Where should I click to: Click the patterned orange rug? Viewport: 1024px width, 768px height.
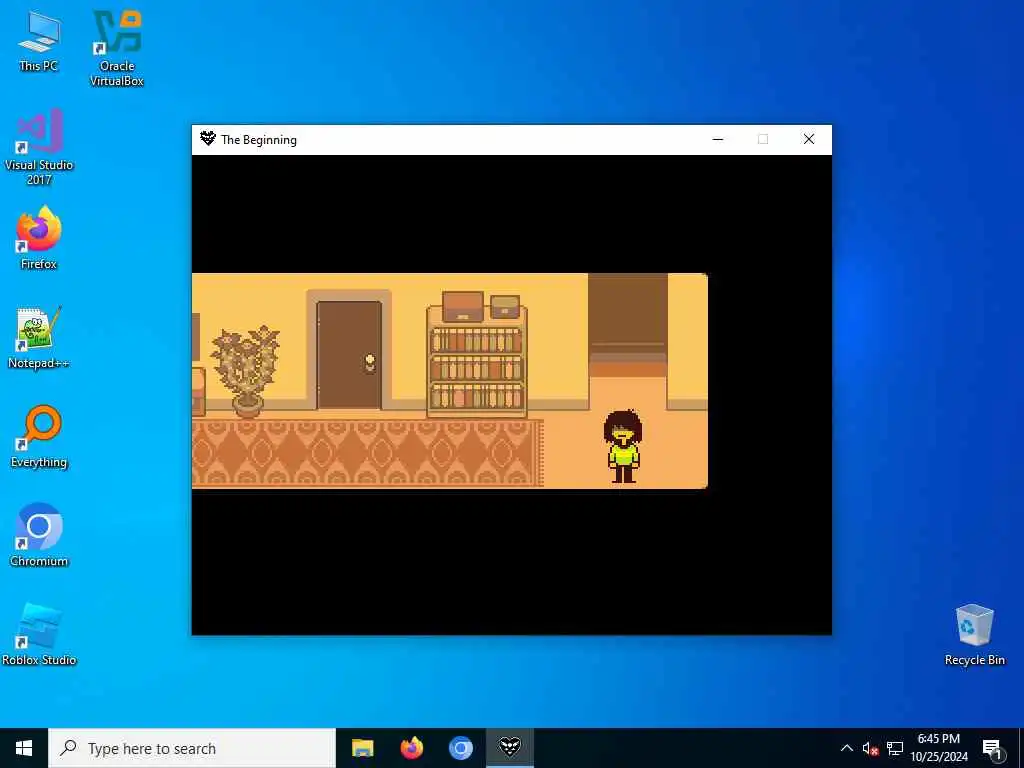pyautogui.click(x=367, y=453)
